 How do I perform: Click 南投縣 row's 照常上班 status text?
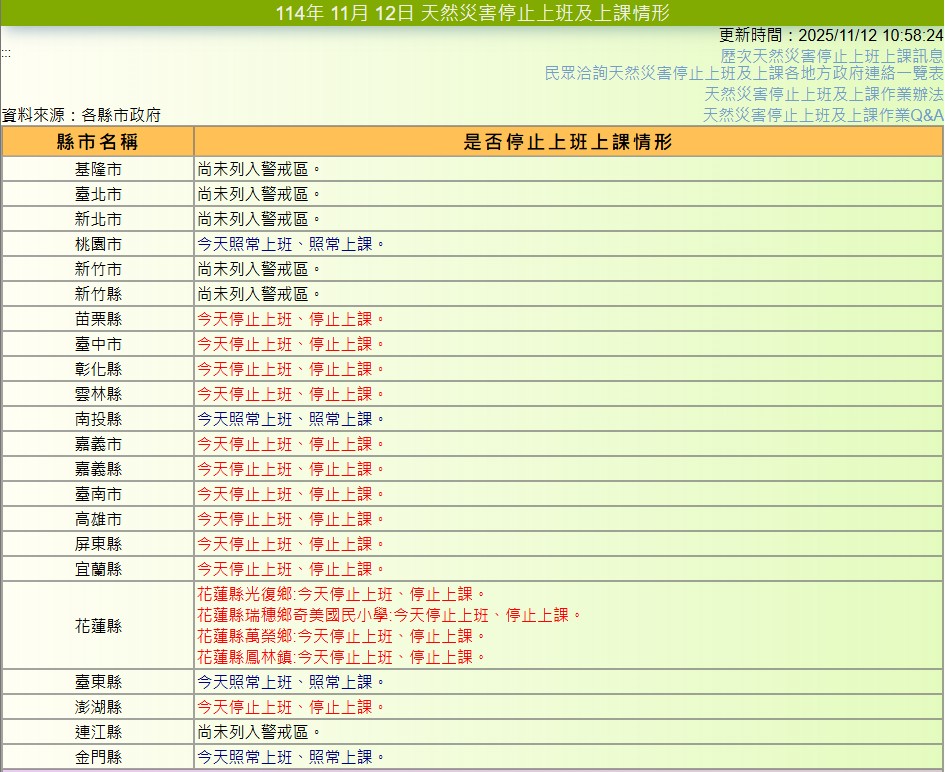290,419
